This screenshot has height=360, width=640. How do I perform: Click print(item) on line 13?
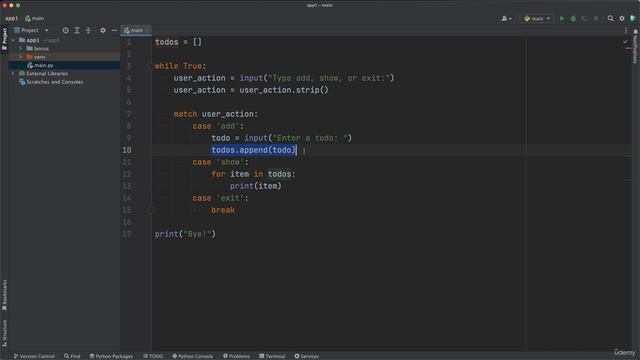(x=256, y=186)
